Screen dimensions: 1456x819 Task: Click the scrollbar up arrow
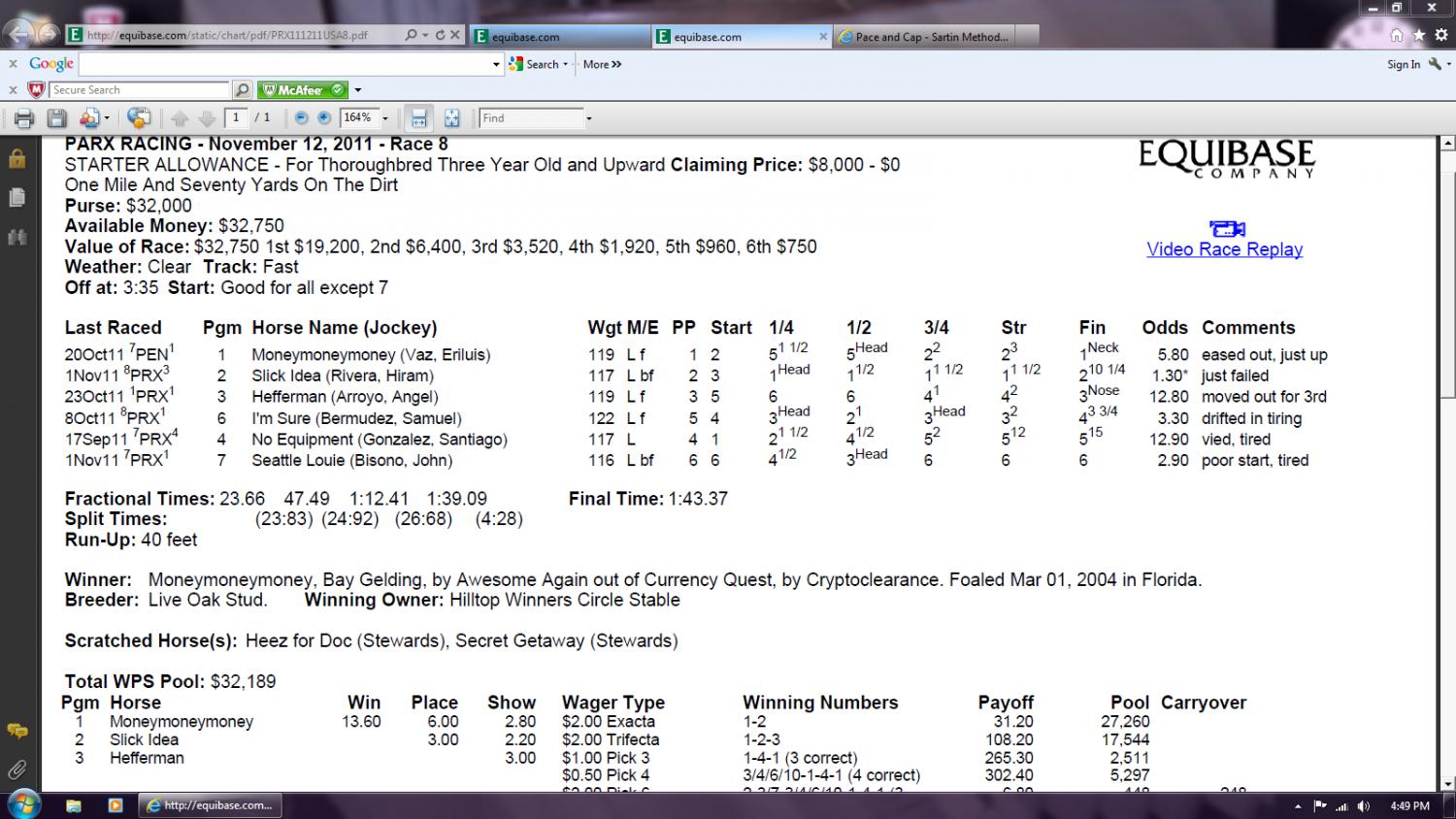1446,144
